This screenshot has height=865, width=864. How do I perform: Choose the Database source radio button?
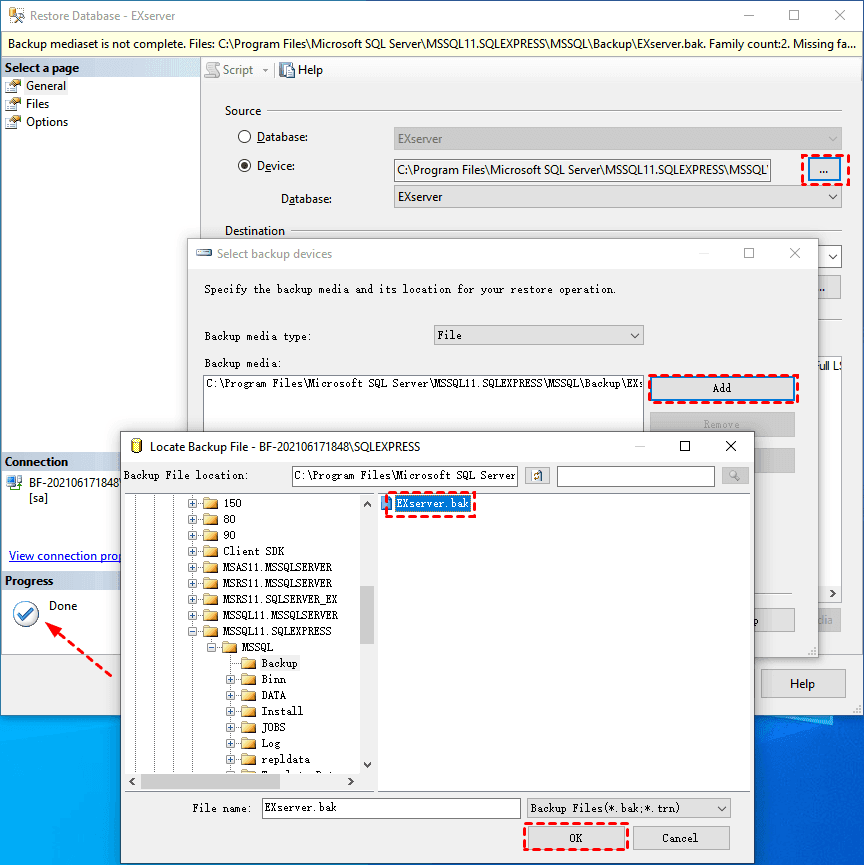tap(244, 137)
